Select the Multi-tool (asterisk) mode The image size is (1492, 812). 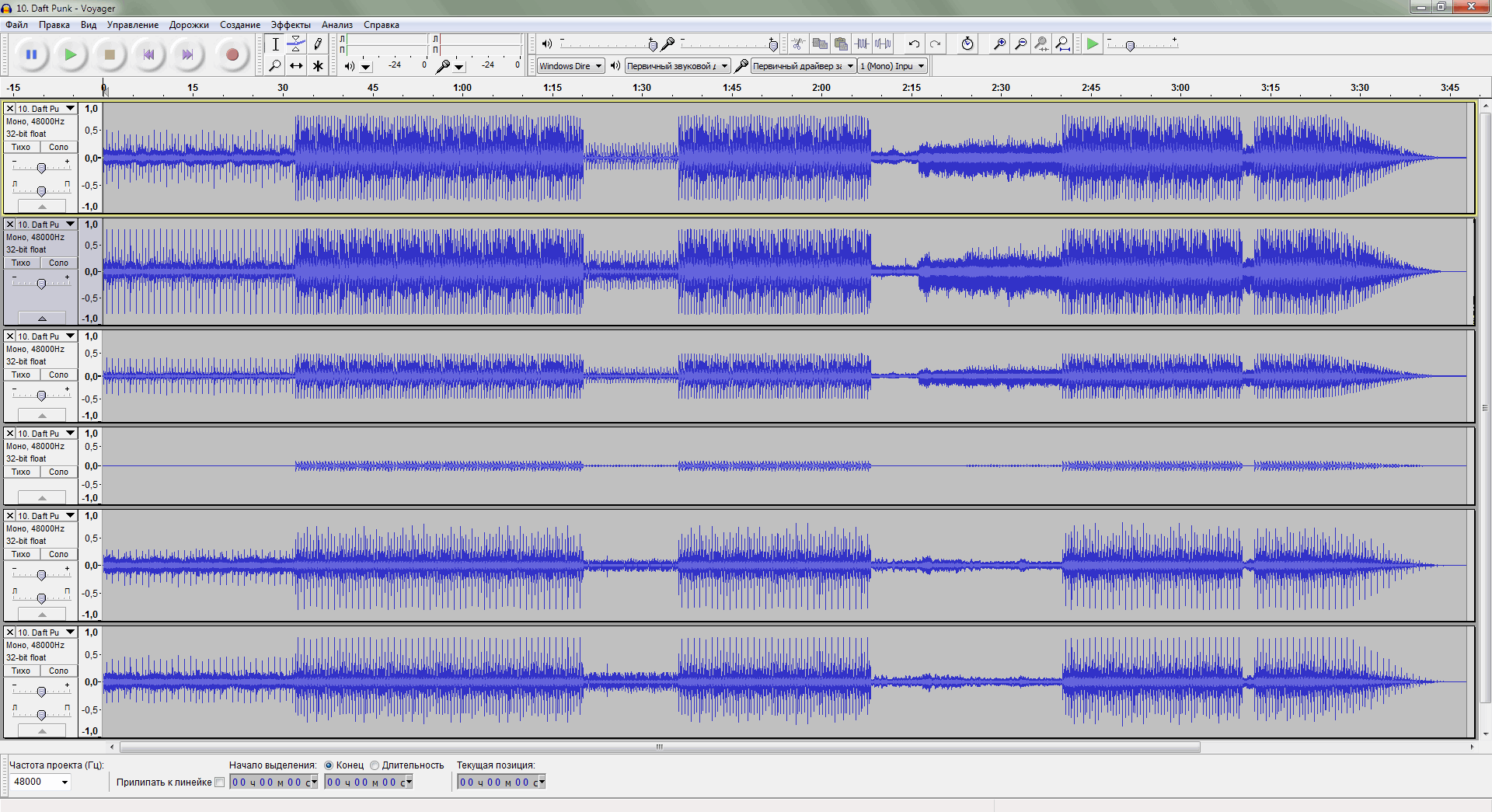[318, 66]
